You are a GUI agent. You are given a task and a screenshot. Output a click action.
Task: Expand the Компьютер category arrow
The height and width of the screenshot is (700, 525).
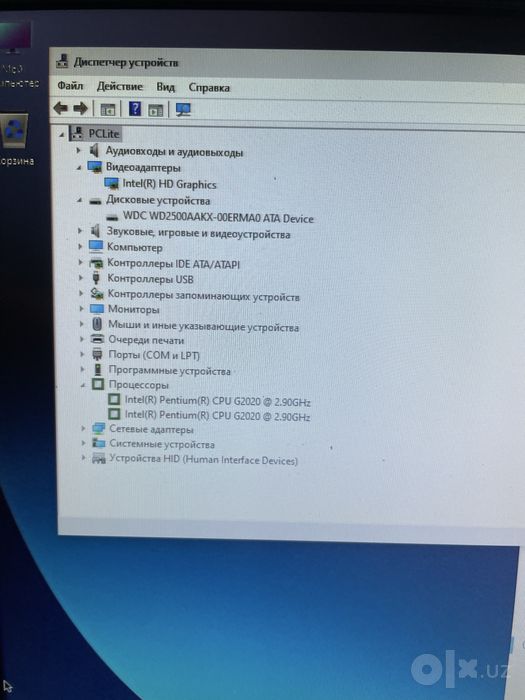pyautogui.click(x=80, y=246)
